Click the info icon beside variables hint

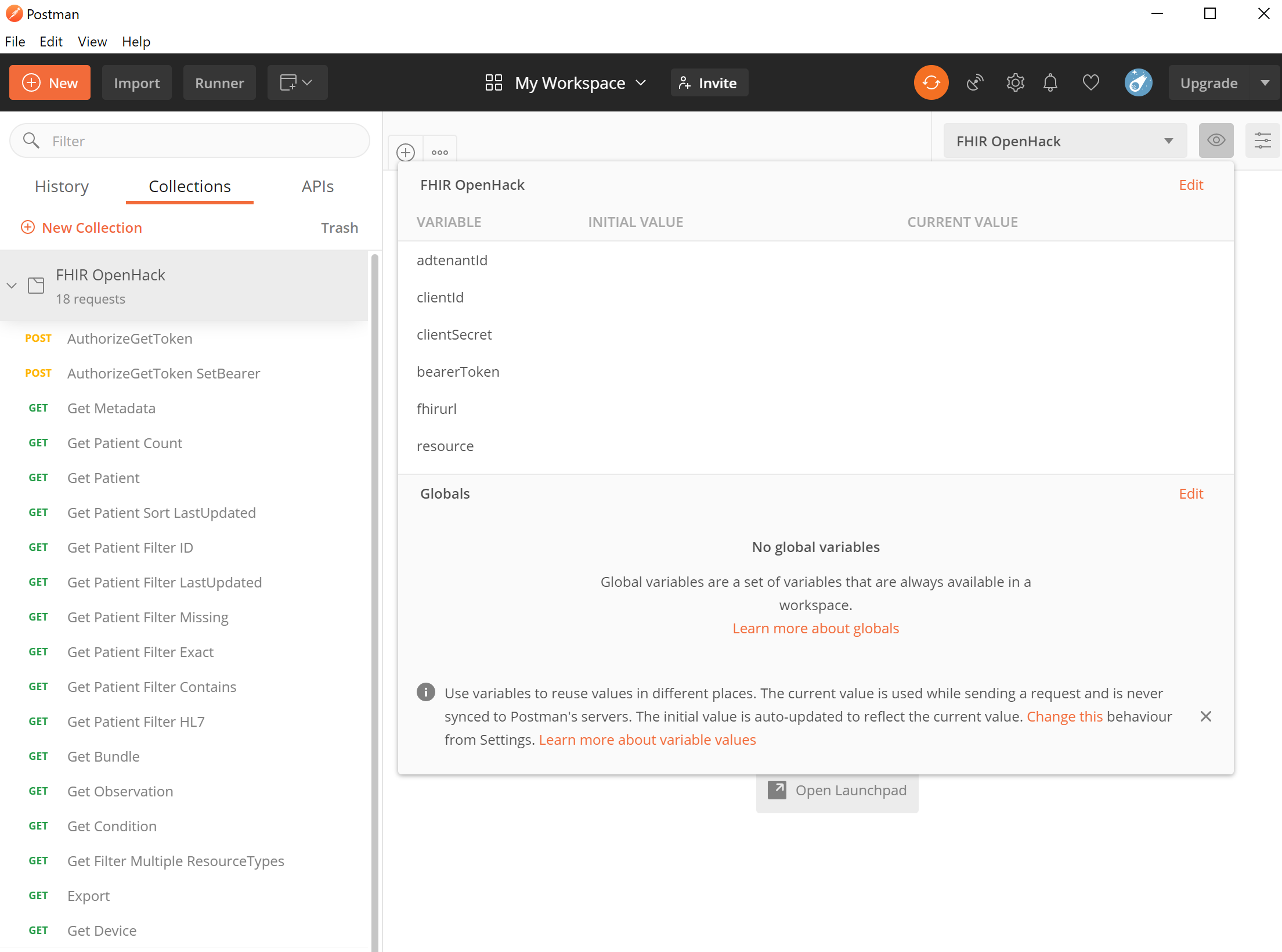pyautogui.click(x=426, y=693)
